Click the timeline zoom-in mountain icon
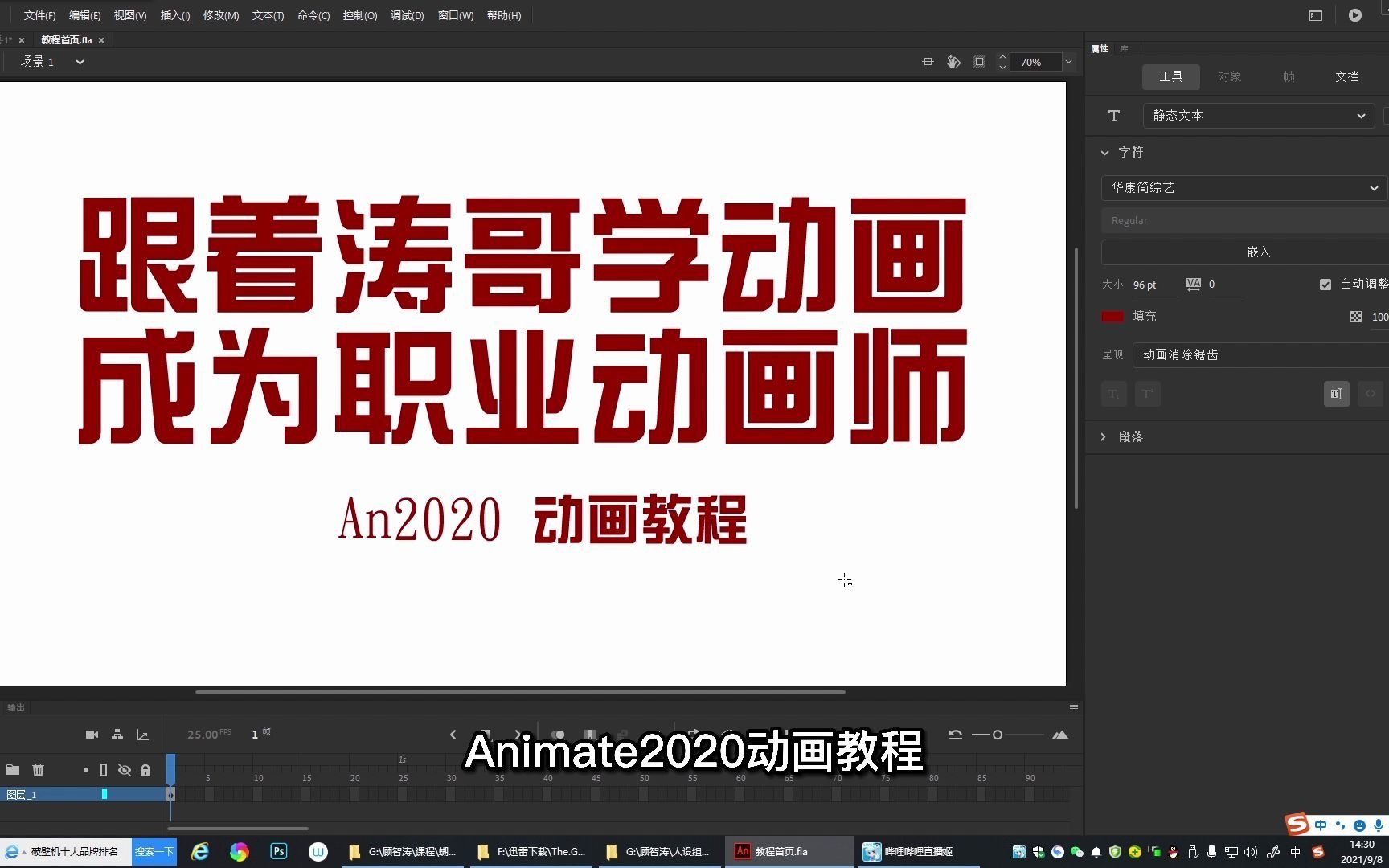 click(1060, 735)
